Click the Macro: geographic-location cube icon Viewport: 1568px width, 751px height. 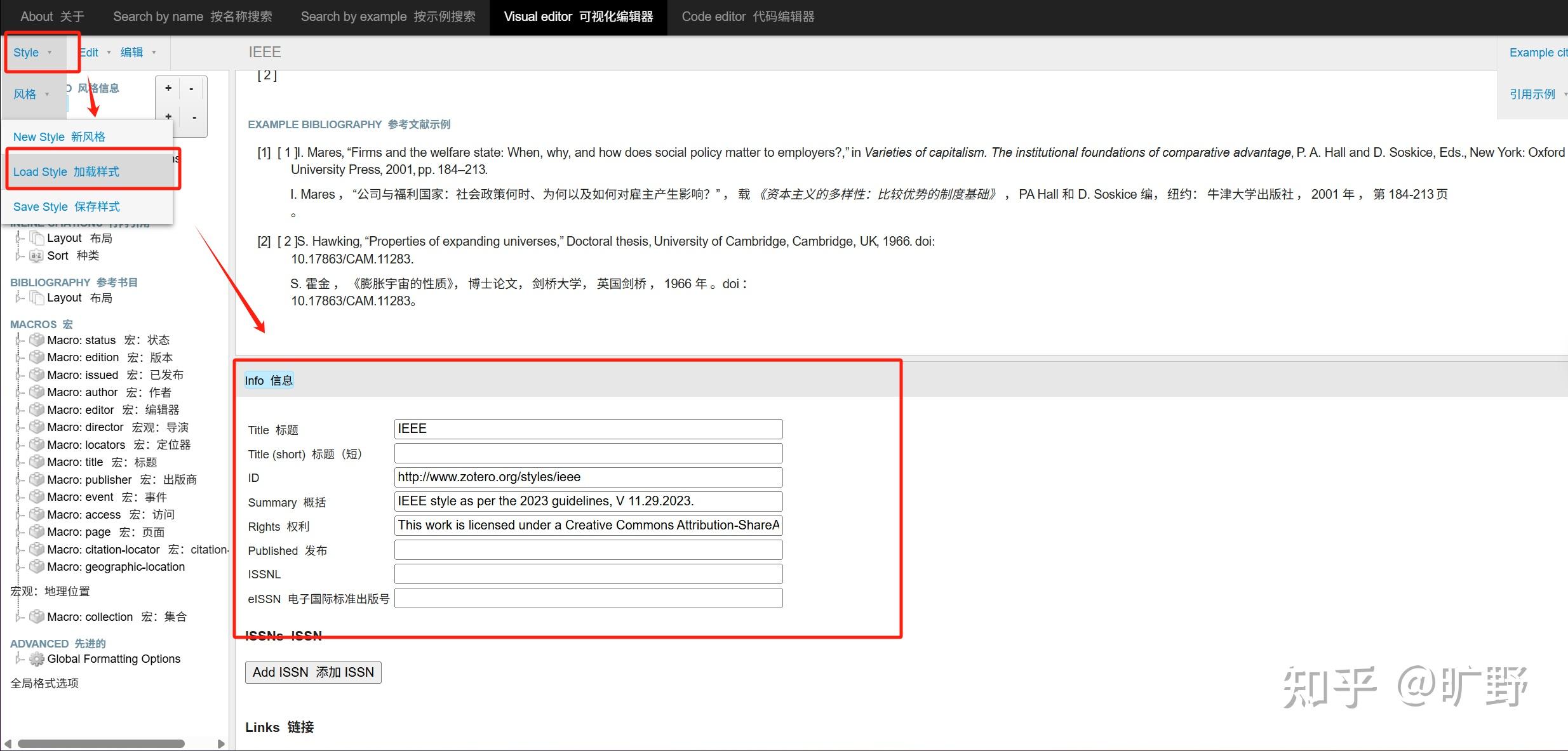click(x=36, y=566)
